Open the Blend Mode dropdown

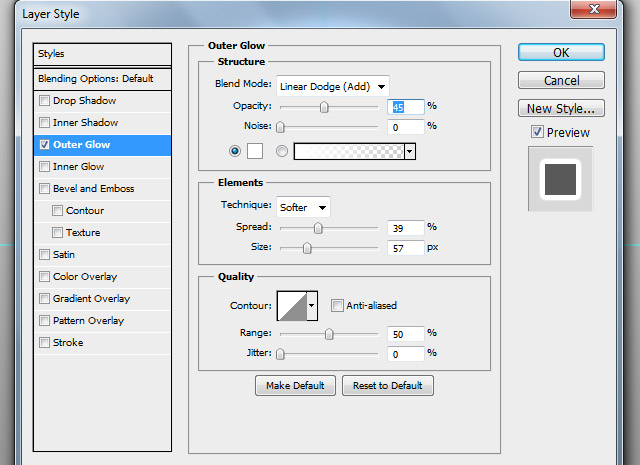point(333,86)
